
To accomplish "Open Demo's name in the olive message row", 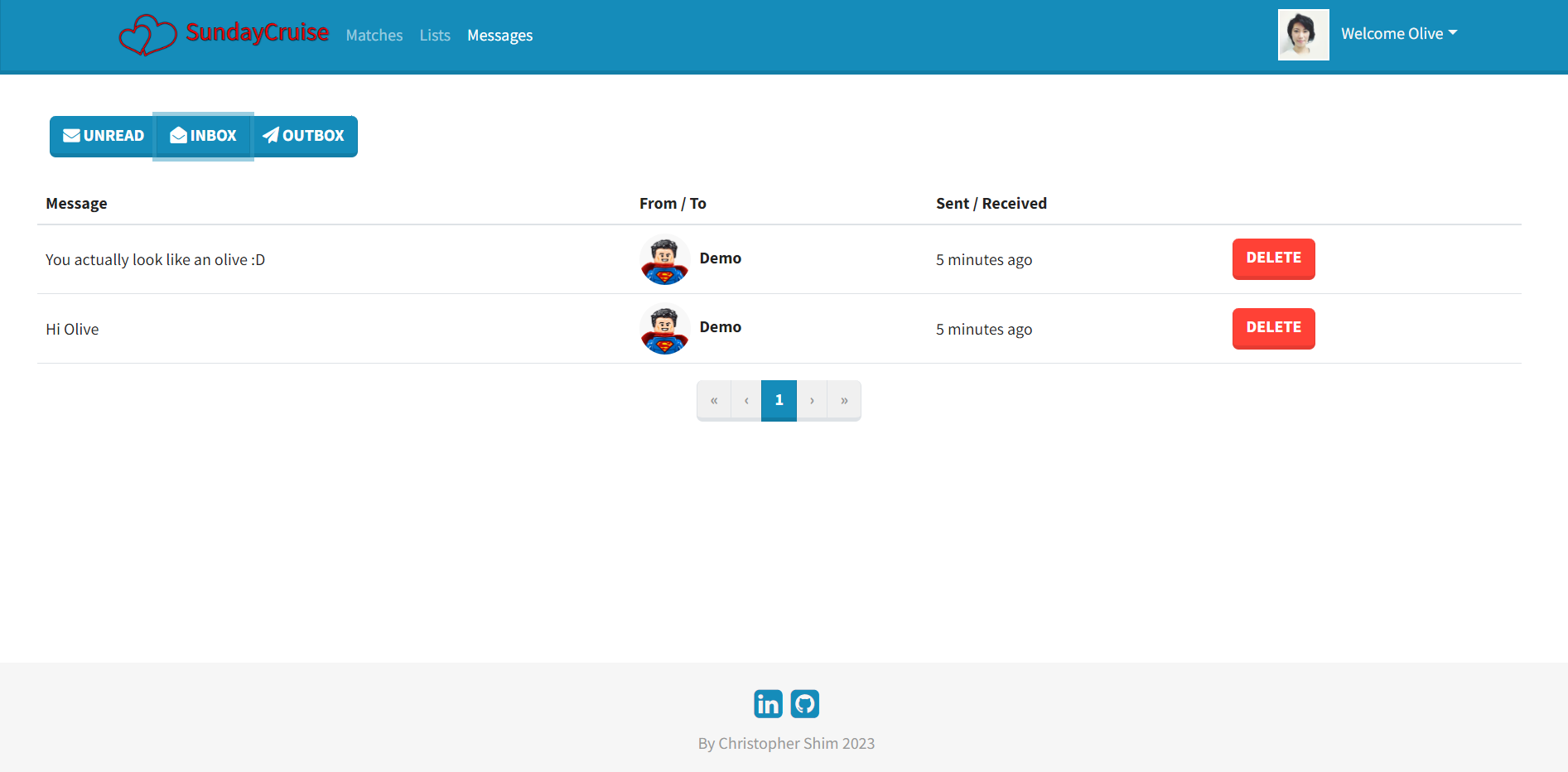I will pos(720,258).
